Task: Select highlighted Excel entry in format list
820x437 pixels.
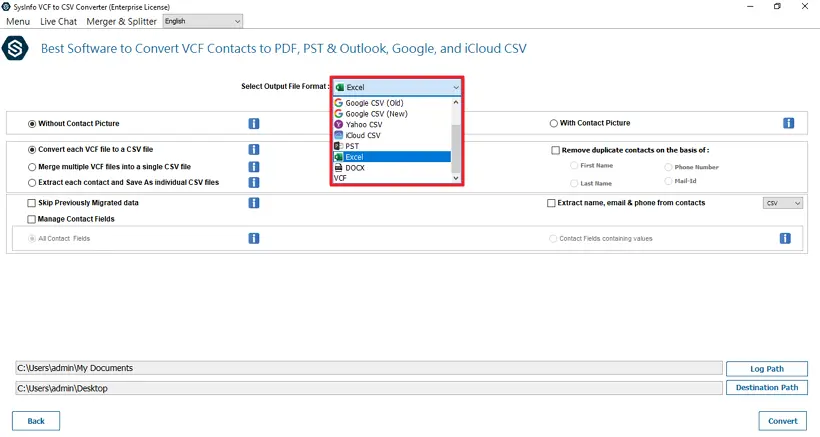Action: click(x=392, y=157)
